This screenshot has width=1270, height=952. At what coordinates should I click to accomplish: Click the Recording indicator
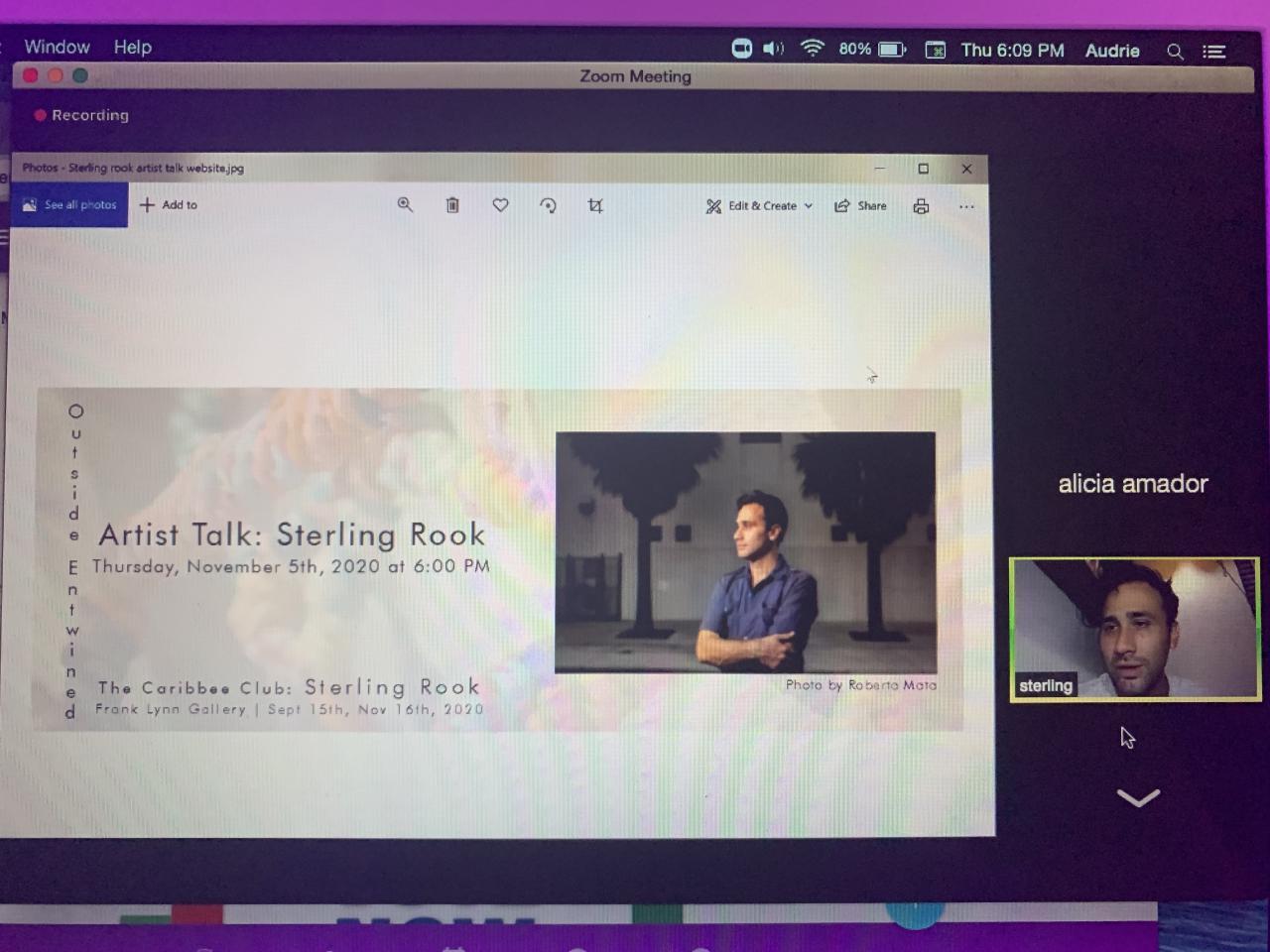(x=81, y=115)
